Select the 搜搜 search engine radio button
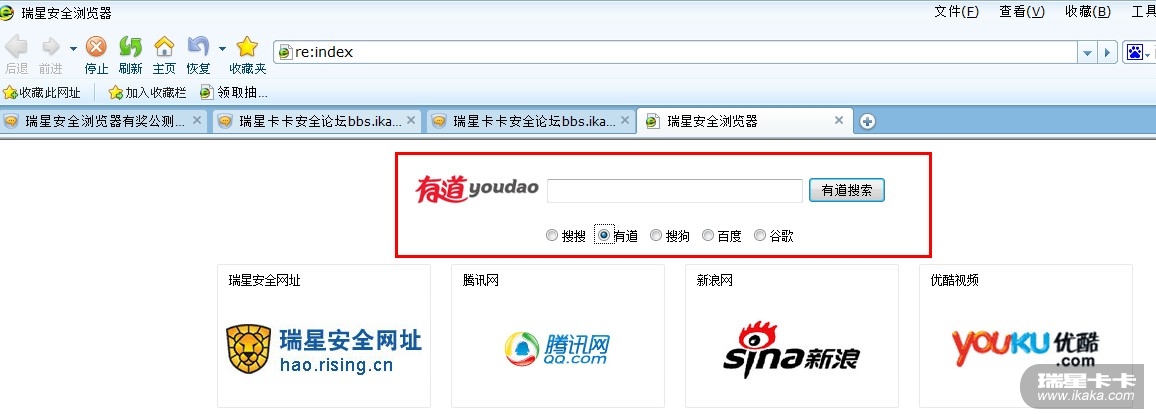 (x=552, y=236)
